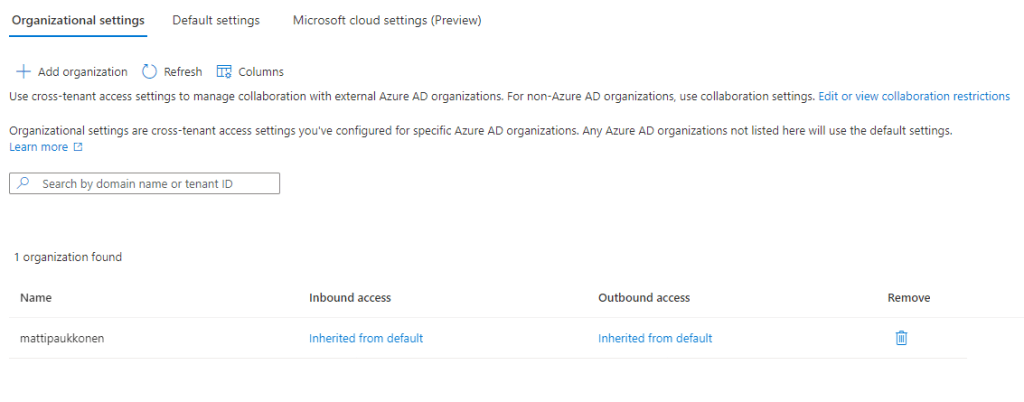Switch to Organizational settings tab

tap(78, 20)
